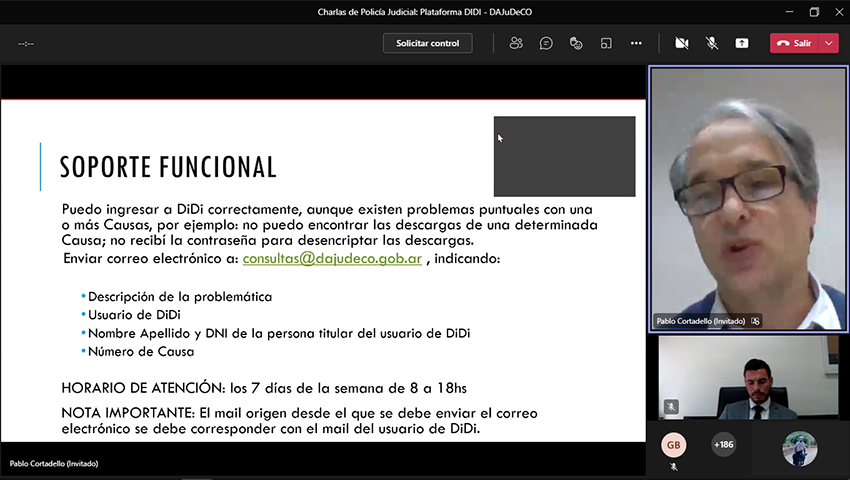Click the GB participant avatar

[x=673, y=445]
